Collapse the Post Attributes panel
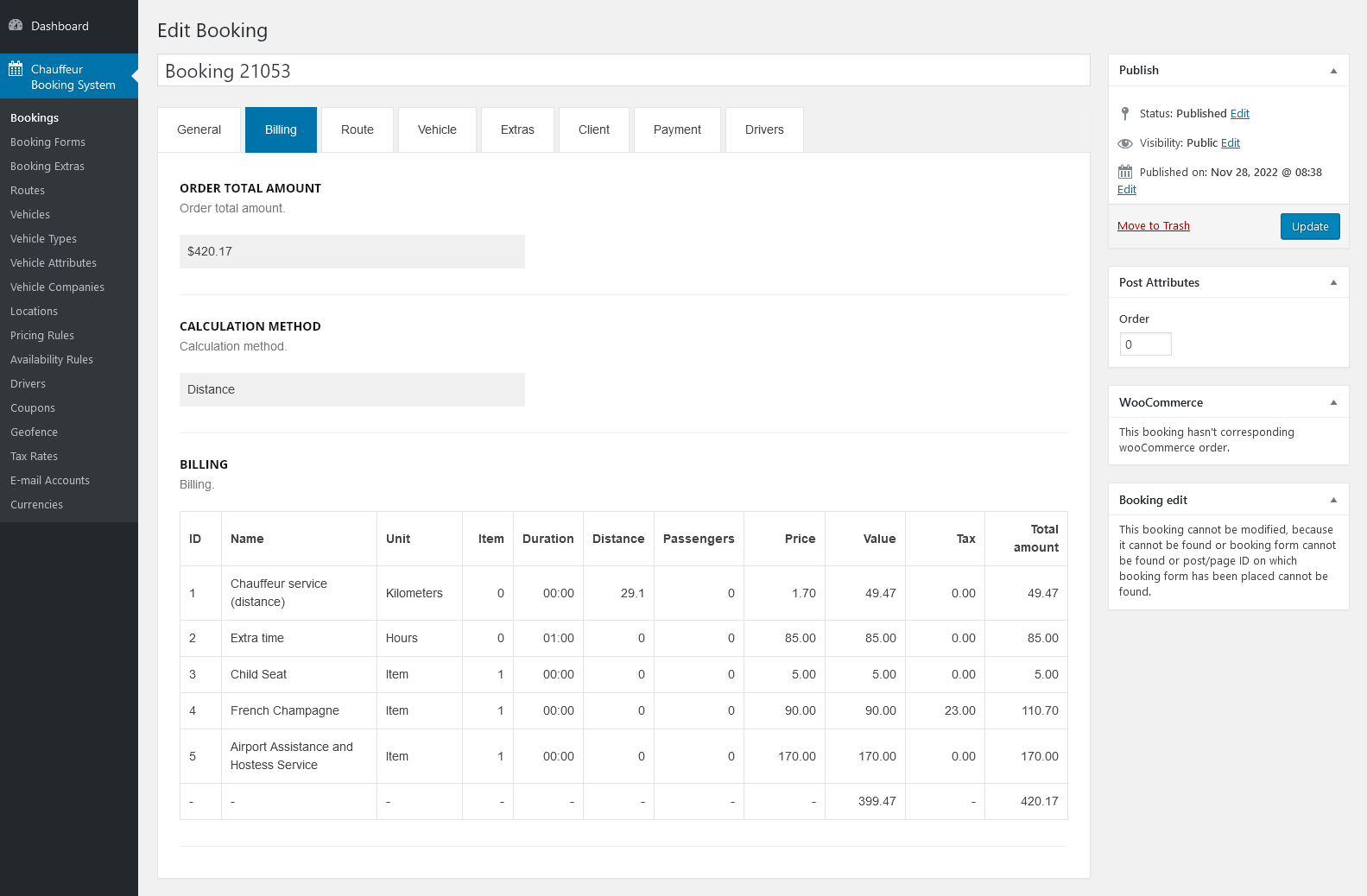The height and width of the screenshot is (896, 1367). click(1333, 282)
